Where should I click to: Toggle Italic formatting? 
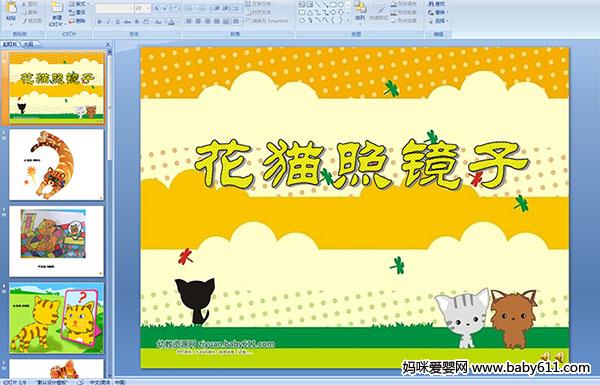(x=108, y=22)
